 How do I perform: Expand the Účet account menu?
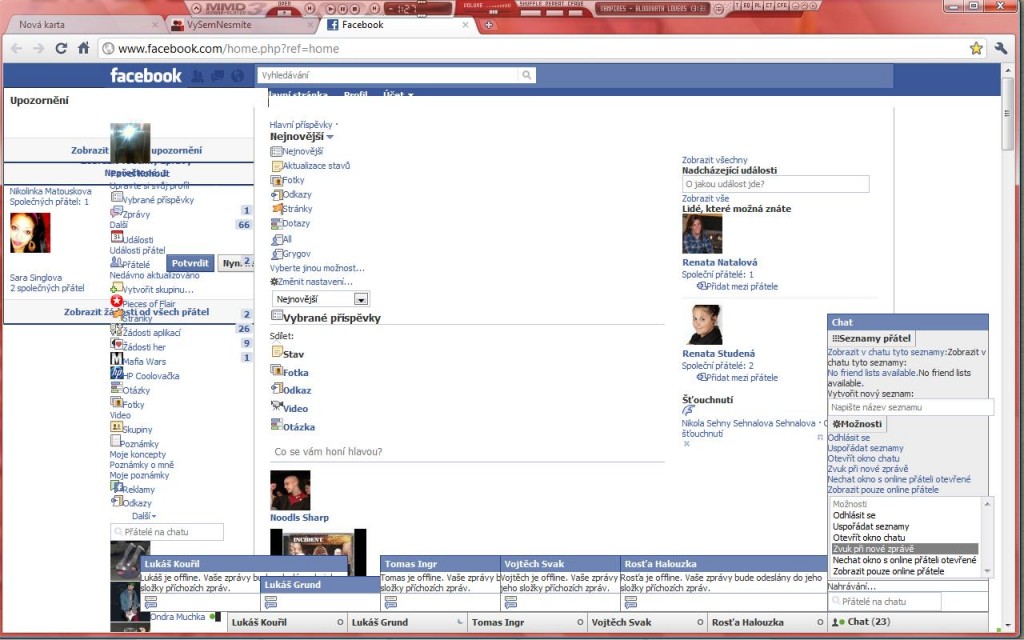398,95
